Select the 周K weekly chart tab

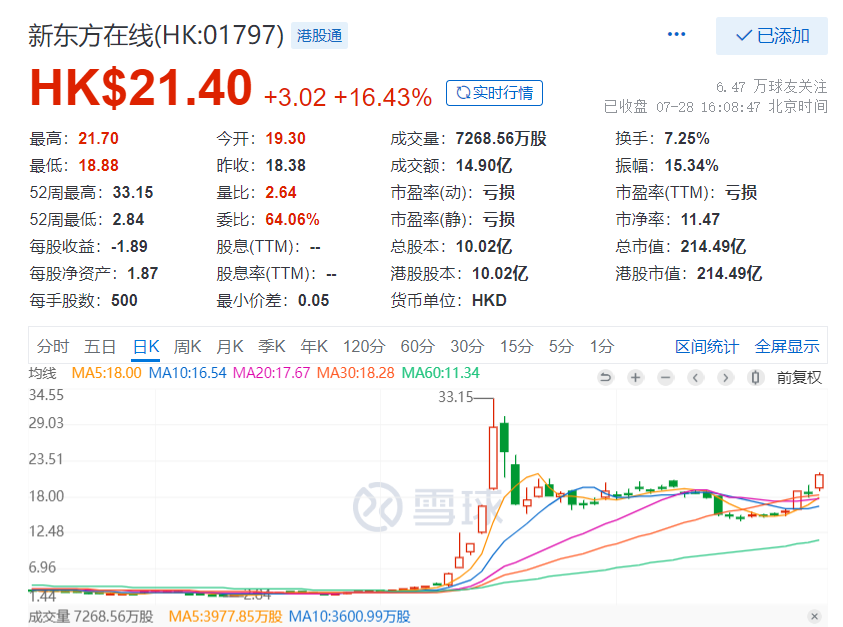point(188,347)
